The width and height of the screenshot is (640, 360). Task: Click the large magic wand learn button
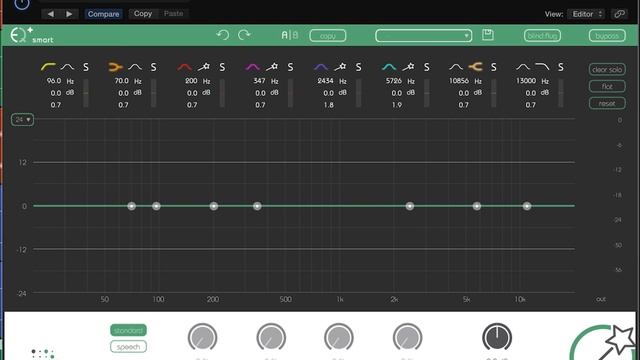pyautogui.click(x=603, y=344)
